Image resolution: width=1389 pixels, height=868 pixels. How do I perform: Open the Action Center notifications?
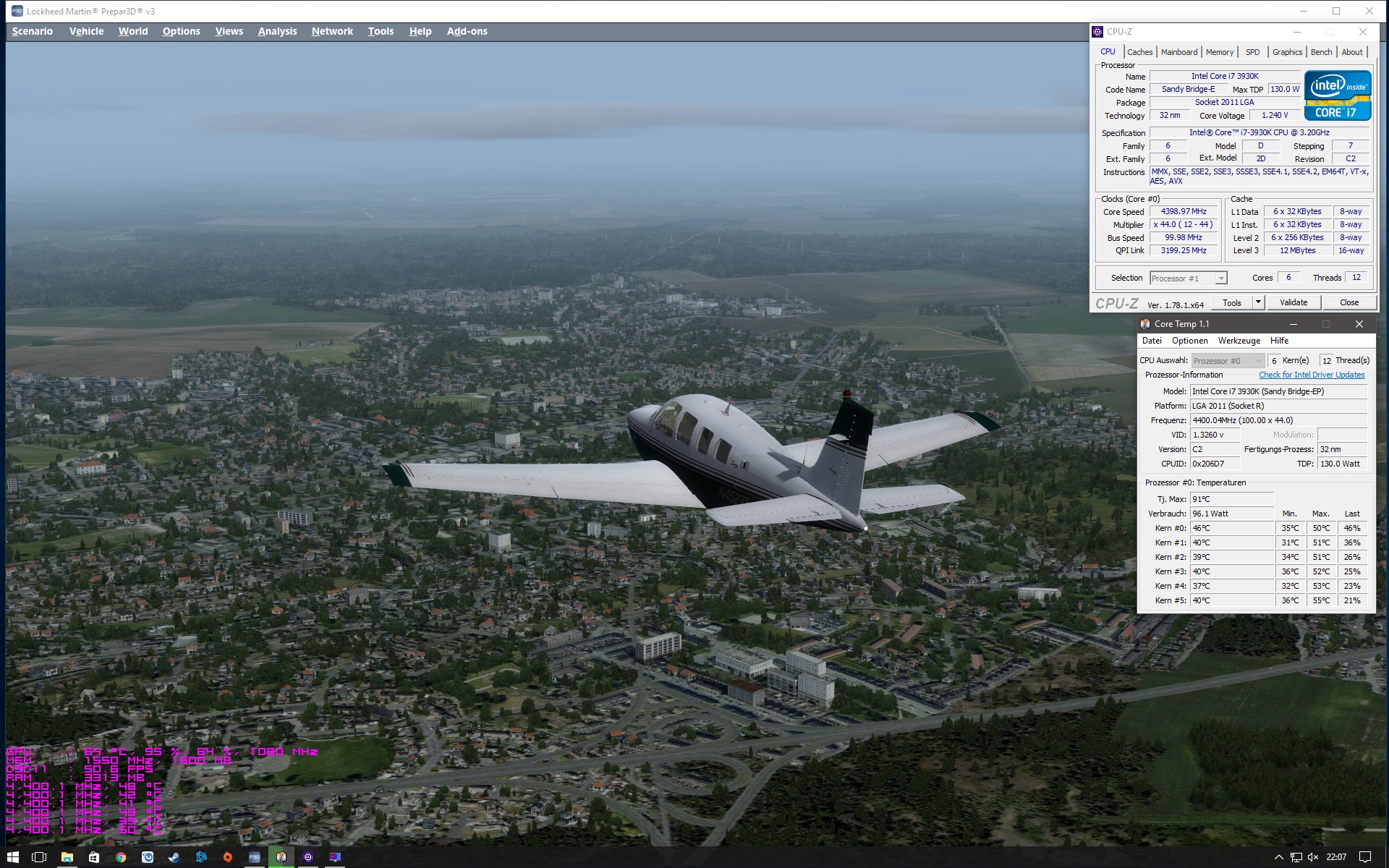[1365, 857]
